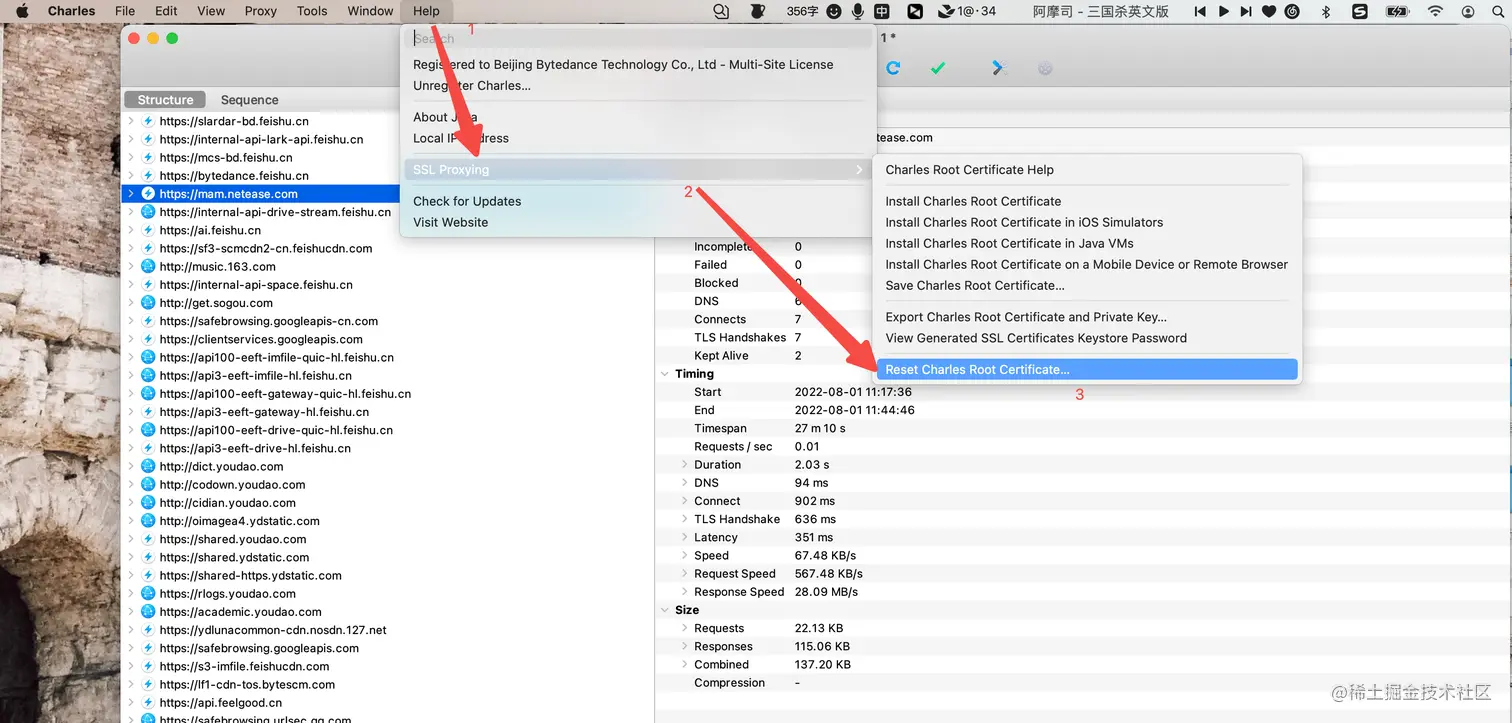Open the Window menu
Image resolution: width=1512 pixels, height=723 pixels.
(x=370, y=11)
